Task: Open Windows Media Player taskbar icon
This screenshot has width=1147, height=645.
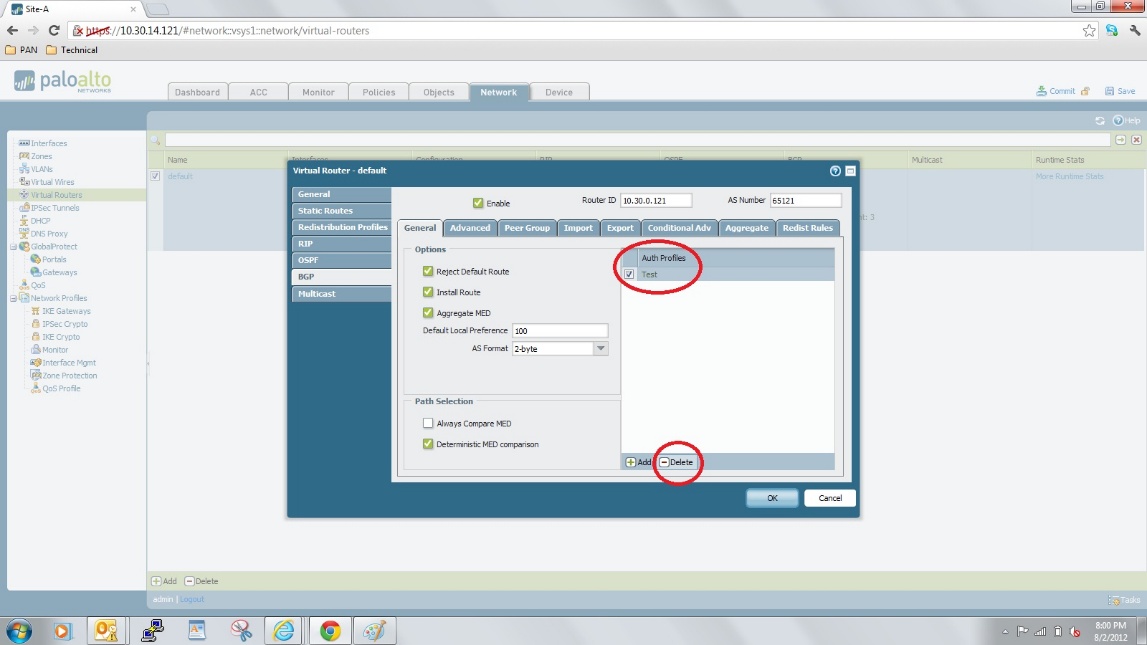Action: click(x=62, y=630)
